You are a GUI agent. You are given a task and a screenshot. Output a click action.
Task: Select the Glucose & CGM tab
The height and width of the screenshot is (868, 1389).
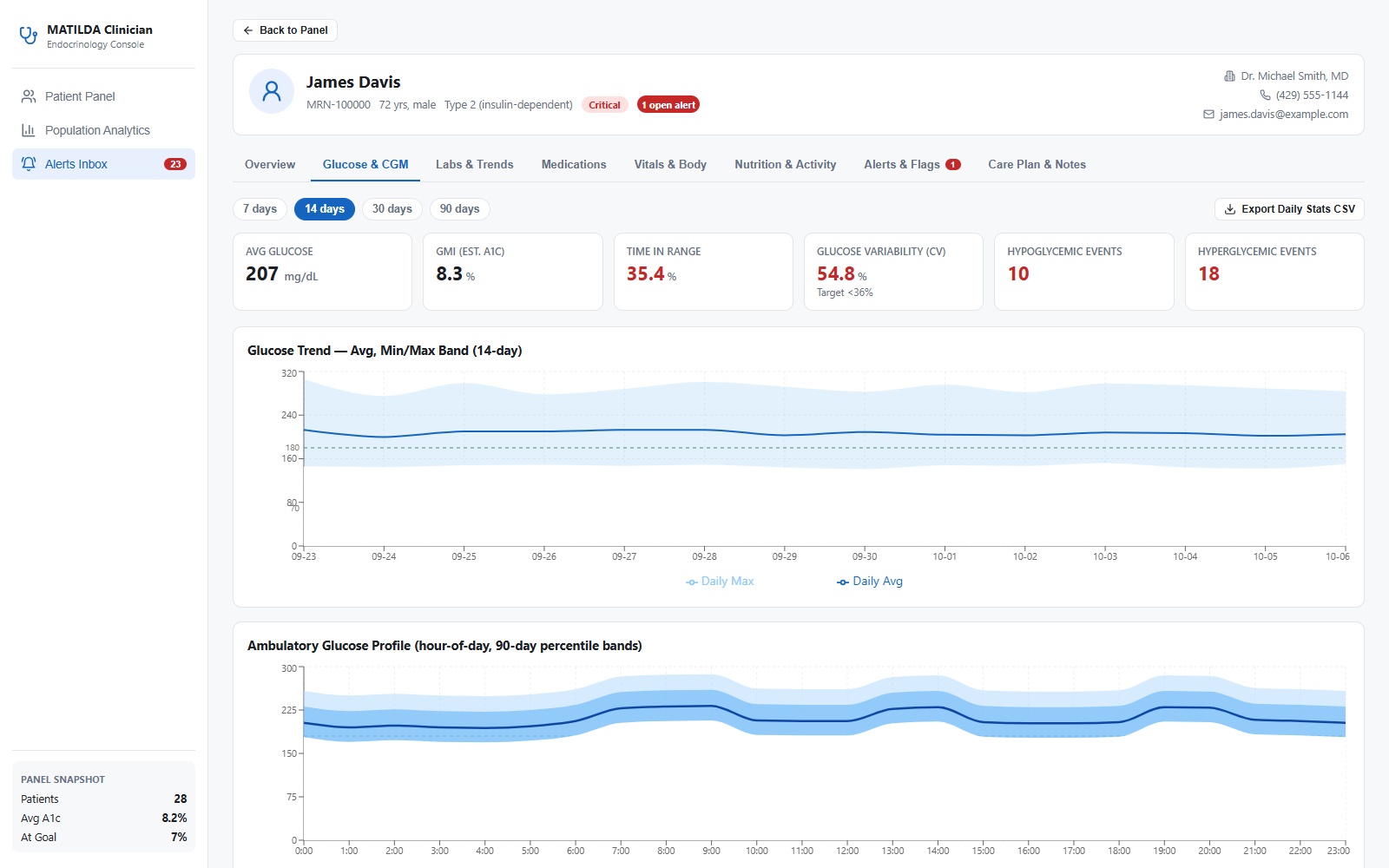point(365,165)
